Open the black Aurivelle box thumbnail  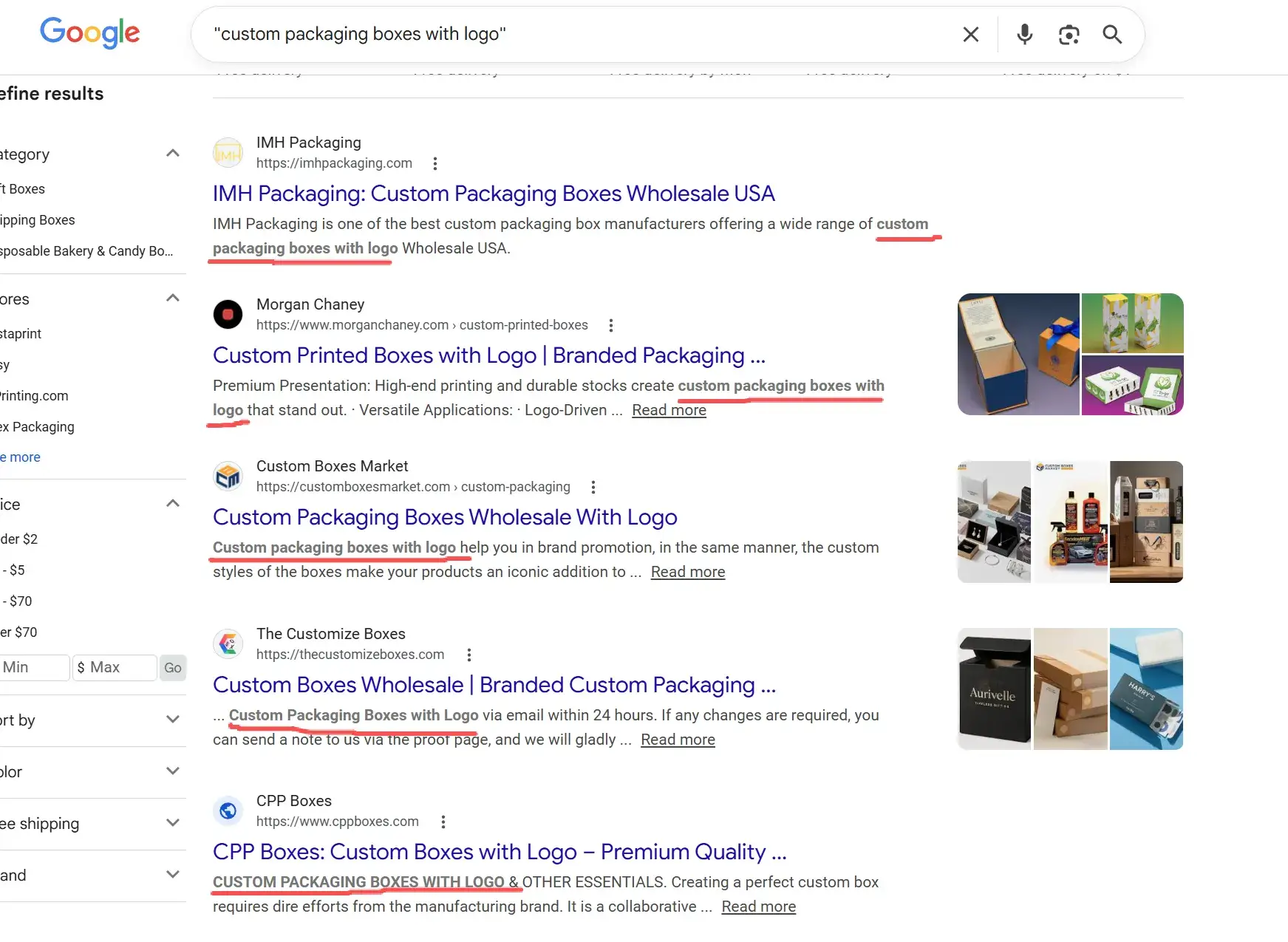pyautogui.click(x=994, y=689)
